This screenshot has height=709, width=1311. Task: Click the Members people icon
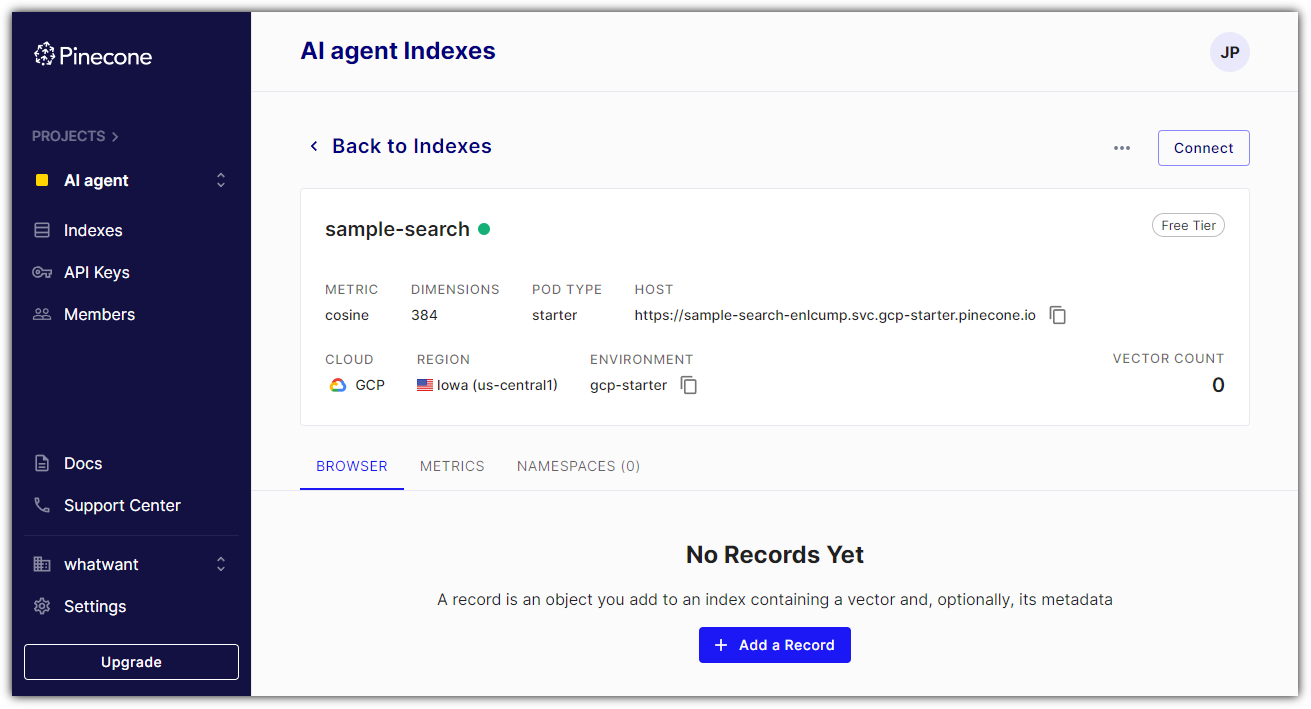pos(42,314)
